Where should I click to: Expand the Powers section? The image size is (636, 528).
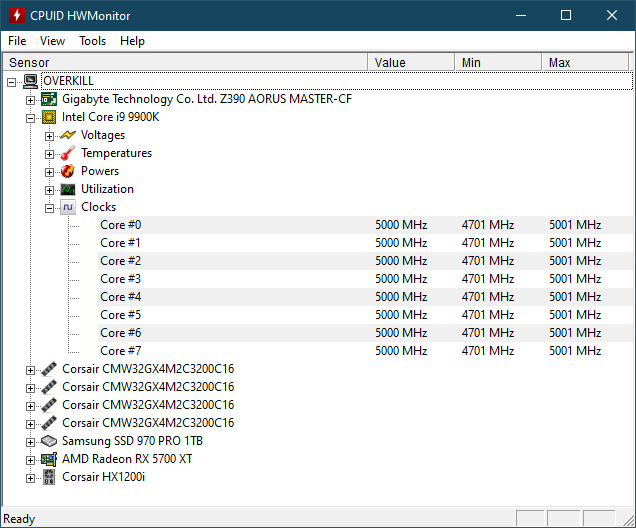(x=49, y=172)
